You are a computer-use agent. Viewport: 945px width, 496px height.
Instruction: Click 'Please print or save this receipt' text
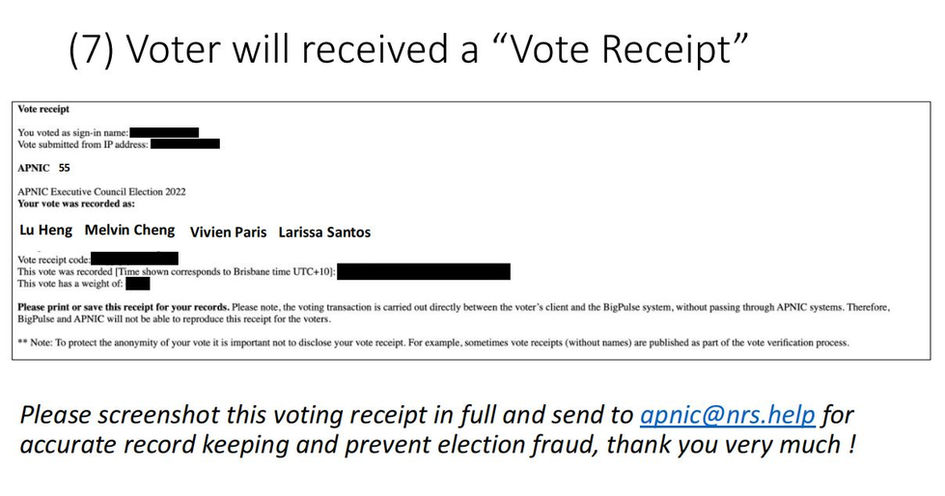click(x=123, y=307)
